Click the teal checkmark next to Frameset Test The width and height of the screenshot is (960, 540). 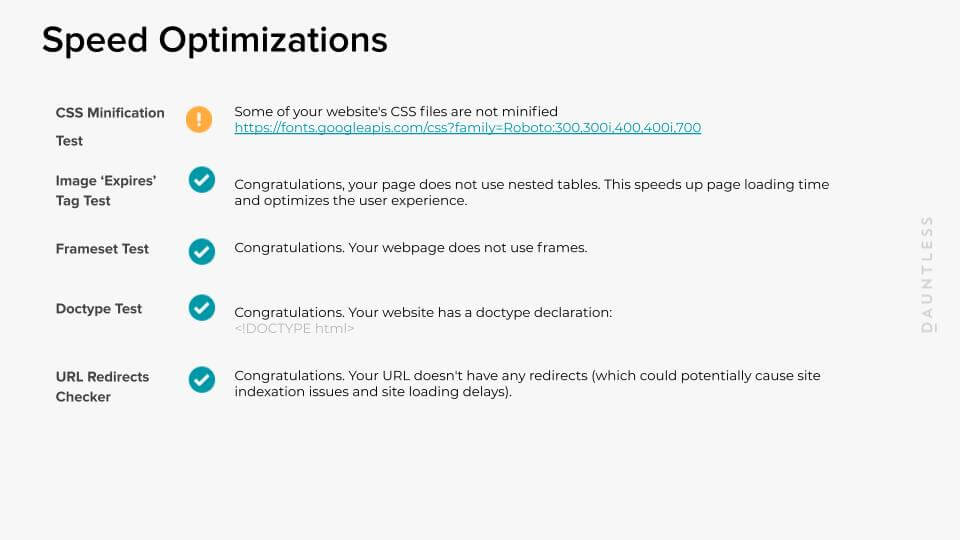(x=202, y=251)
